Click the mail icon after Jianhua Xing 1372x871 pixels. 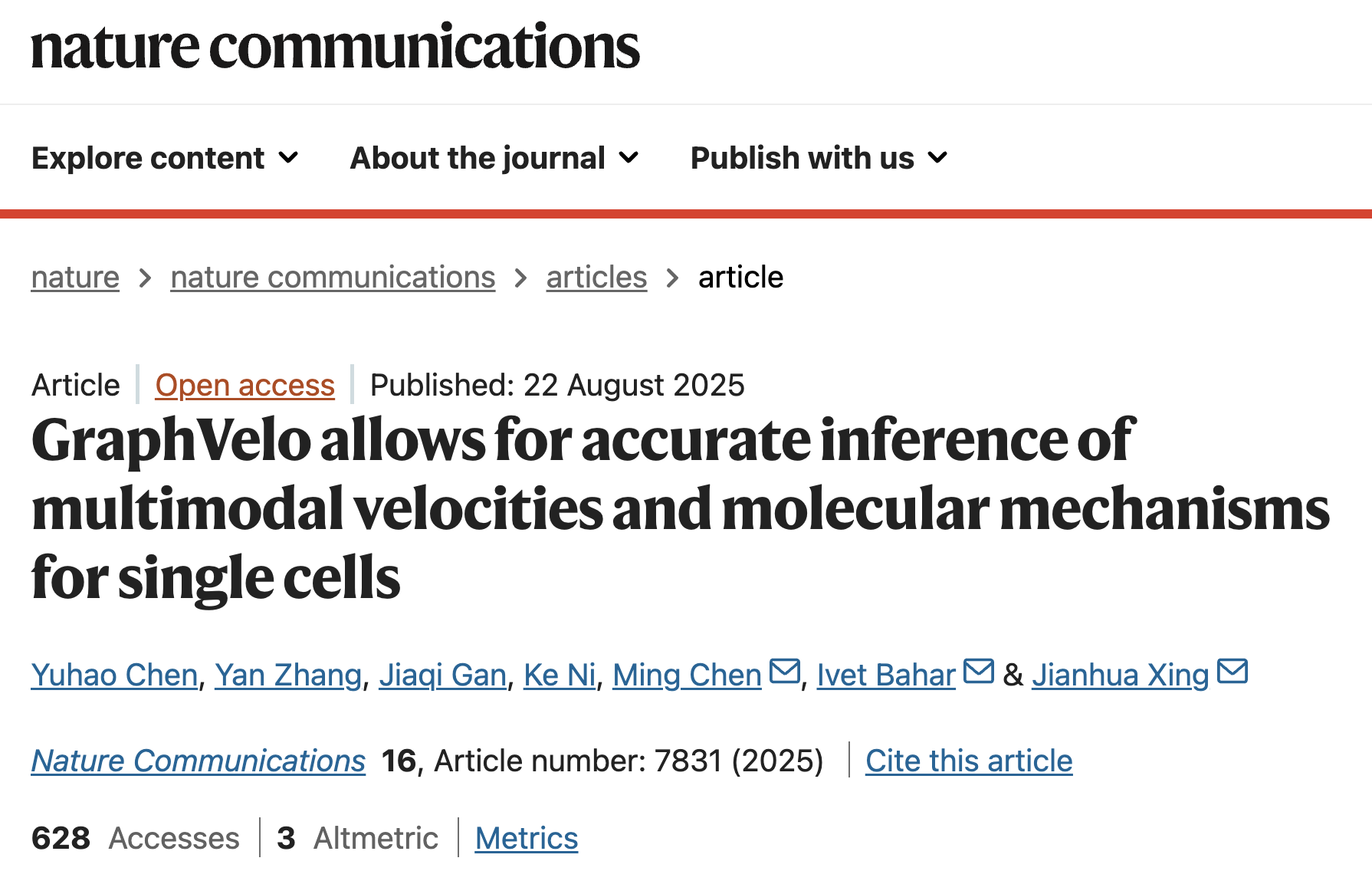click(x=1232, y=672)
